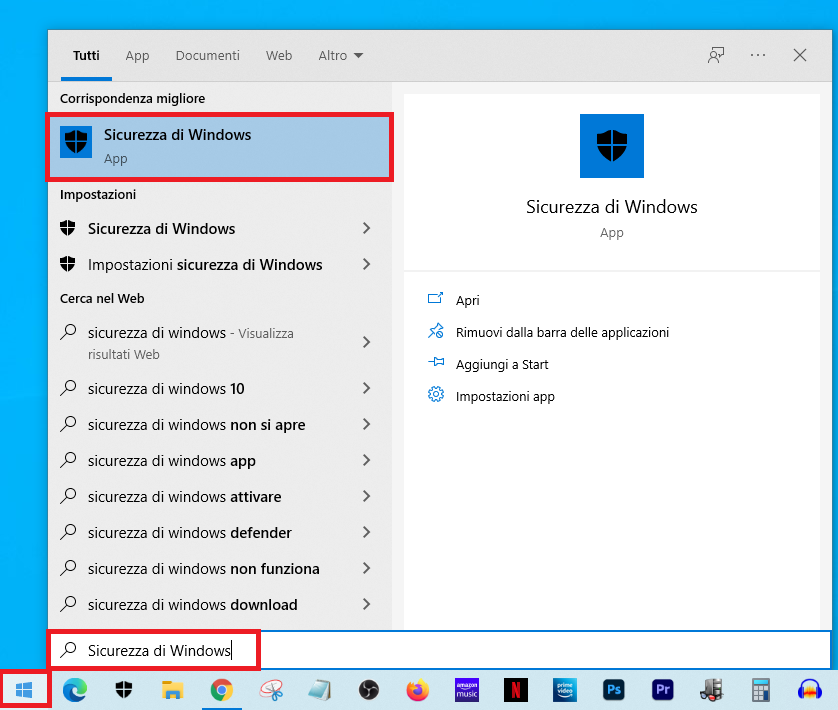This screenshot has width=838, height=710.
Task: Switch to the Documenti tab
Action: click(208, 56)
